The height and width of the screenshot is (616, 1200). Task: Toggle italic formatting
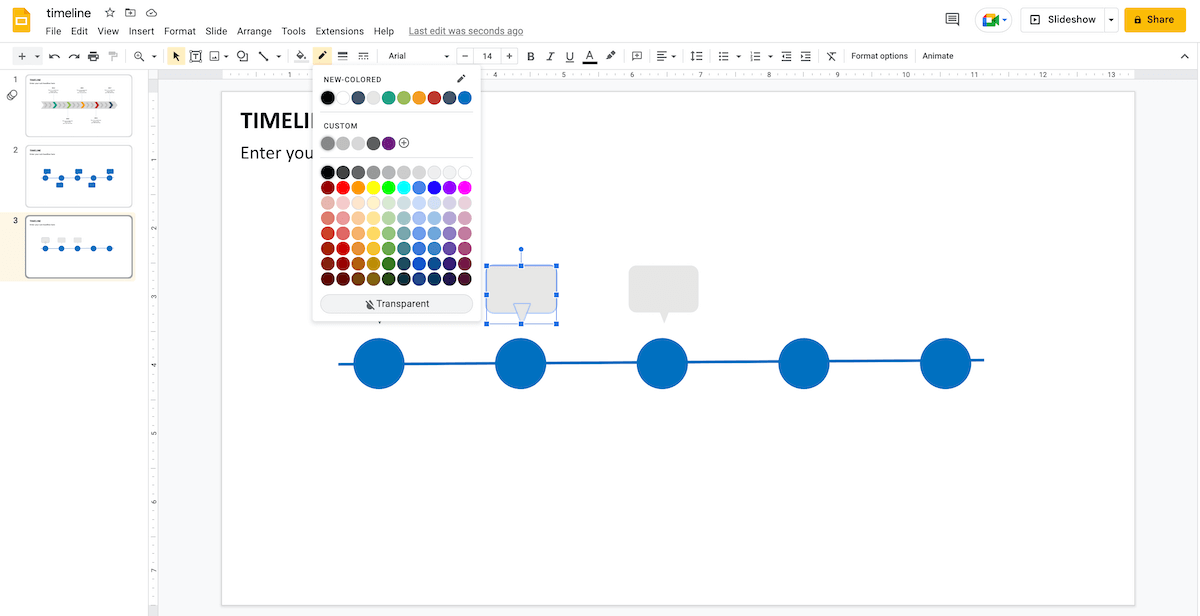tap(550, 56)
